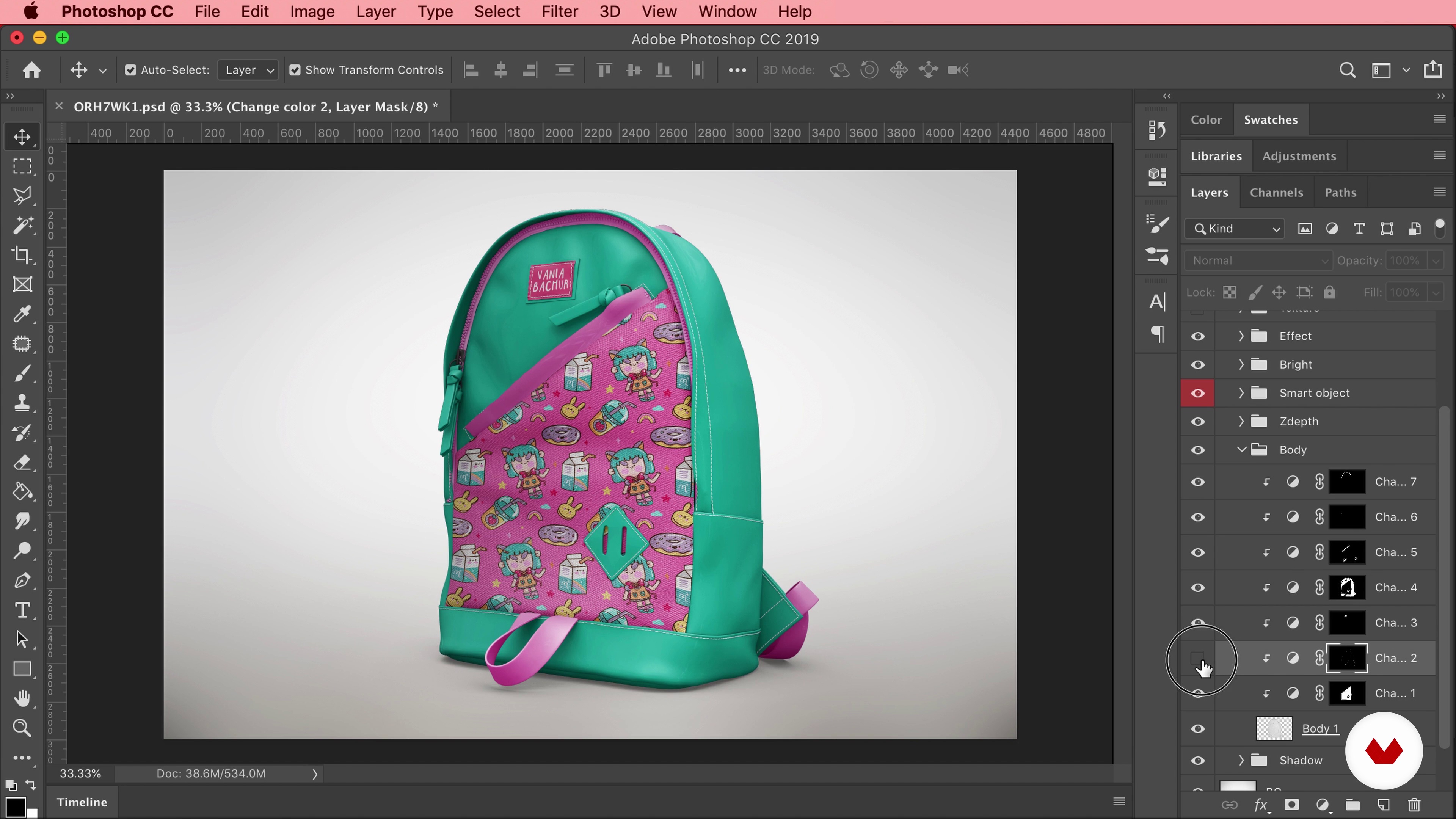Select the Rectangular Marquee tool
The image size is (1456, 819).
22,166
